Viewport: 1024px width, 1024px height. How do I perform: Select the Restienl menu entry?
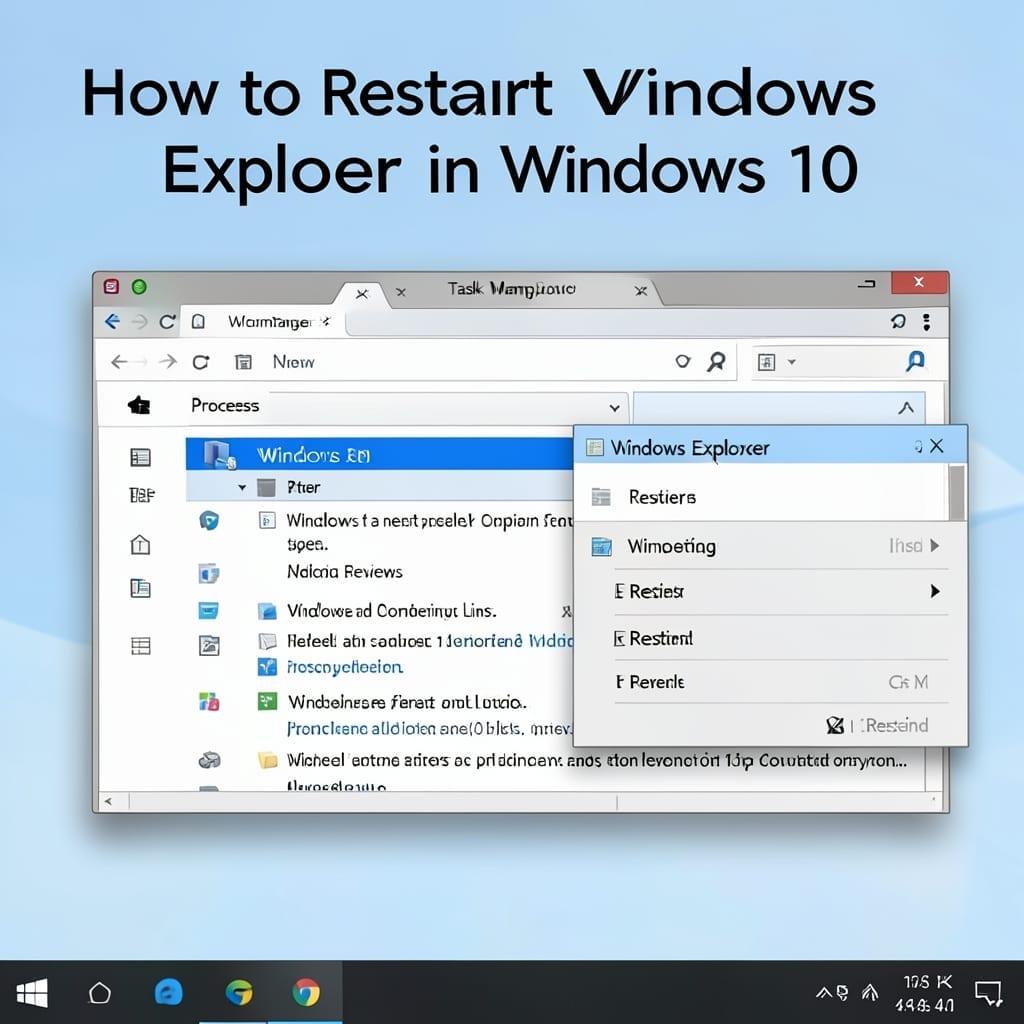point(660,638)
